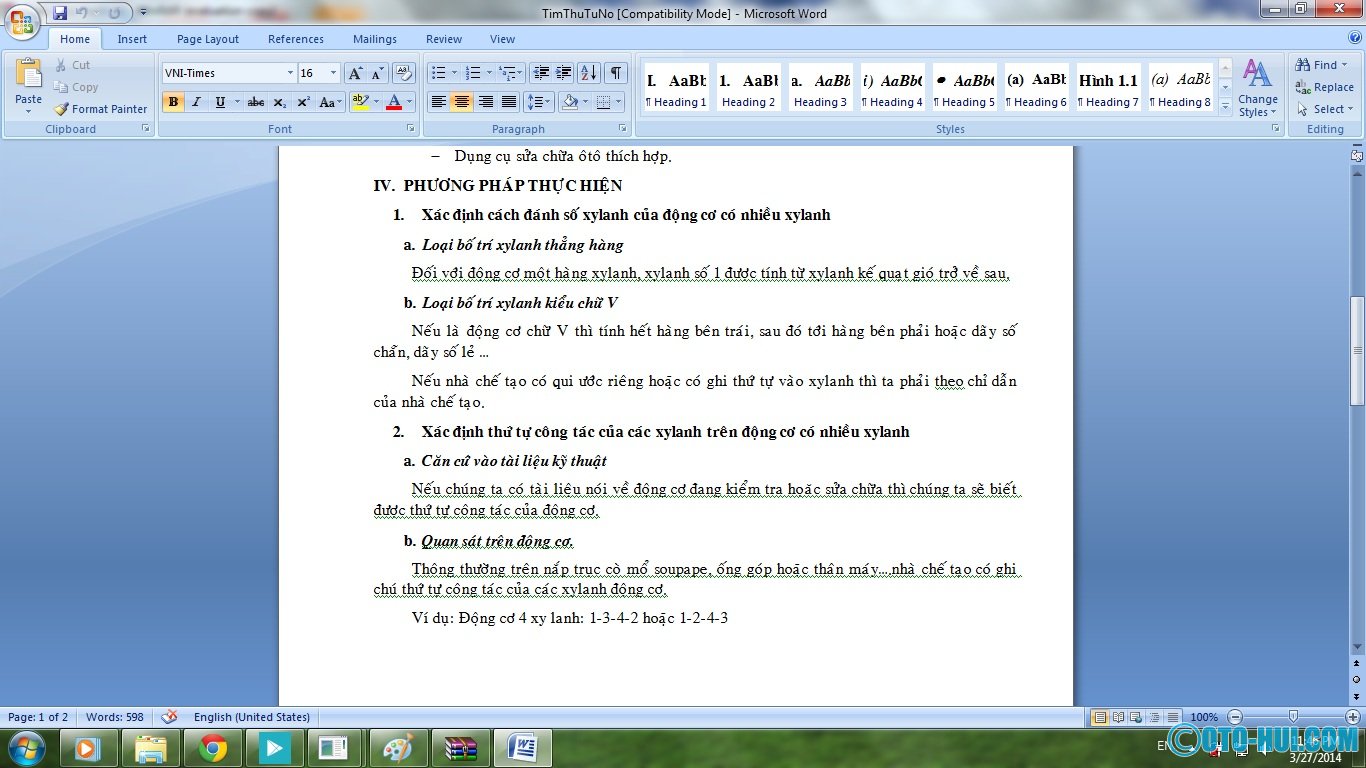Expand shading color options
Screen dimensions: 1366x768
(585, 102)
